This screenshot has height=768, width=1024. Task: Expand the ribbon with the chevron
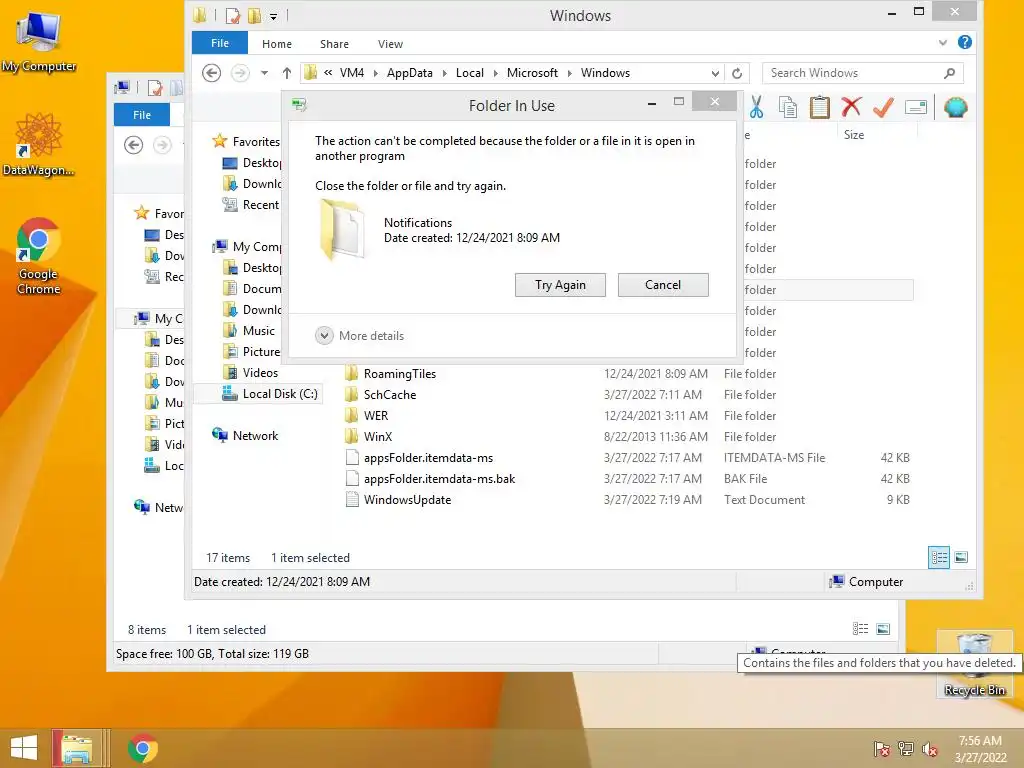tap(942, 42)
